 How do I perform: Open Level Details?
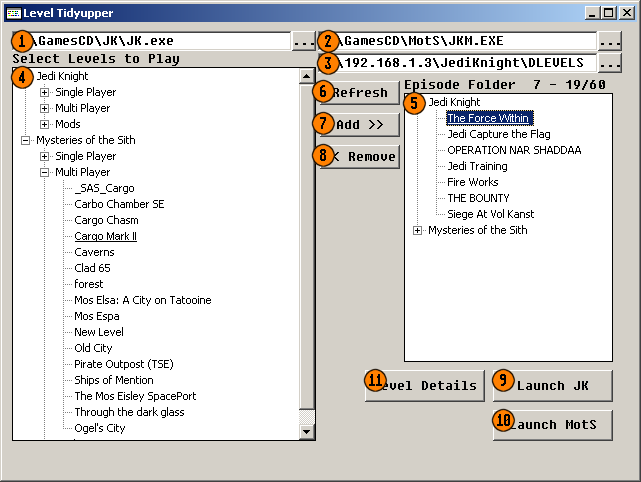click(425, 386)
